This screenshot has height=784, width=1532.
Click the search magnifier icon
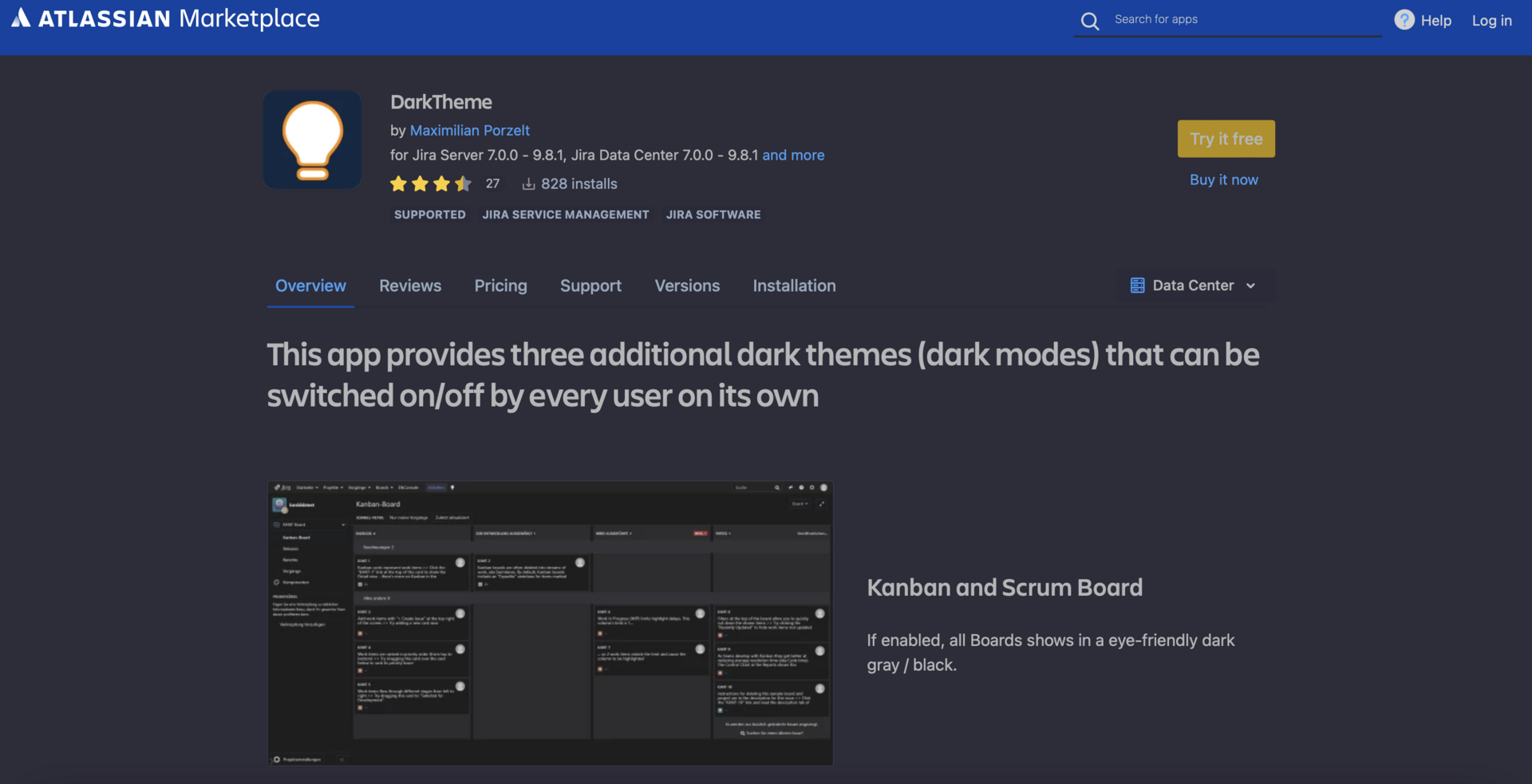pos(1090,21)
